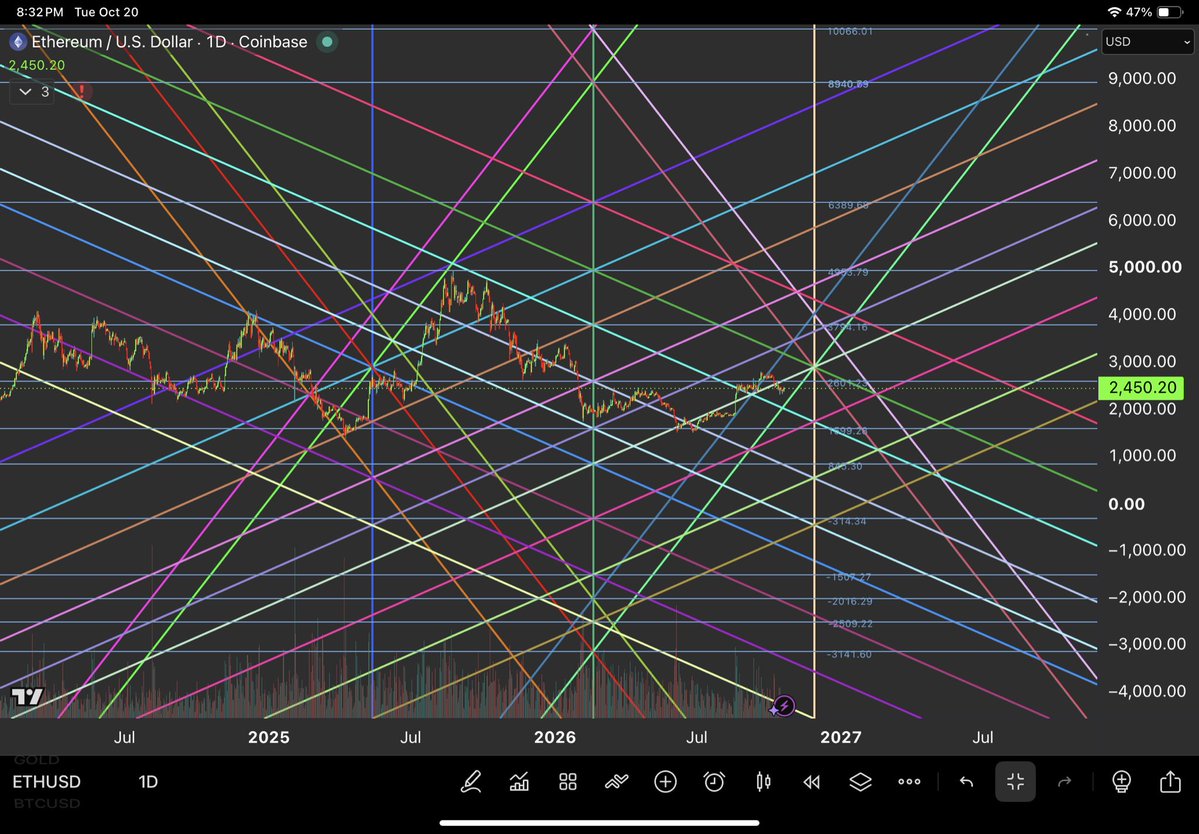
Task: Click the red exclamation warning icon
Action: point(82,91)
